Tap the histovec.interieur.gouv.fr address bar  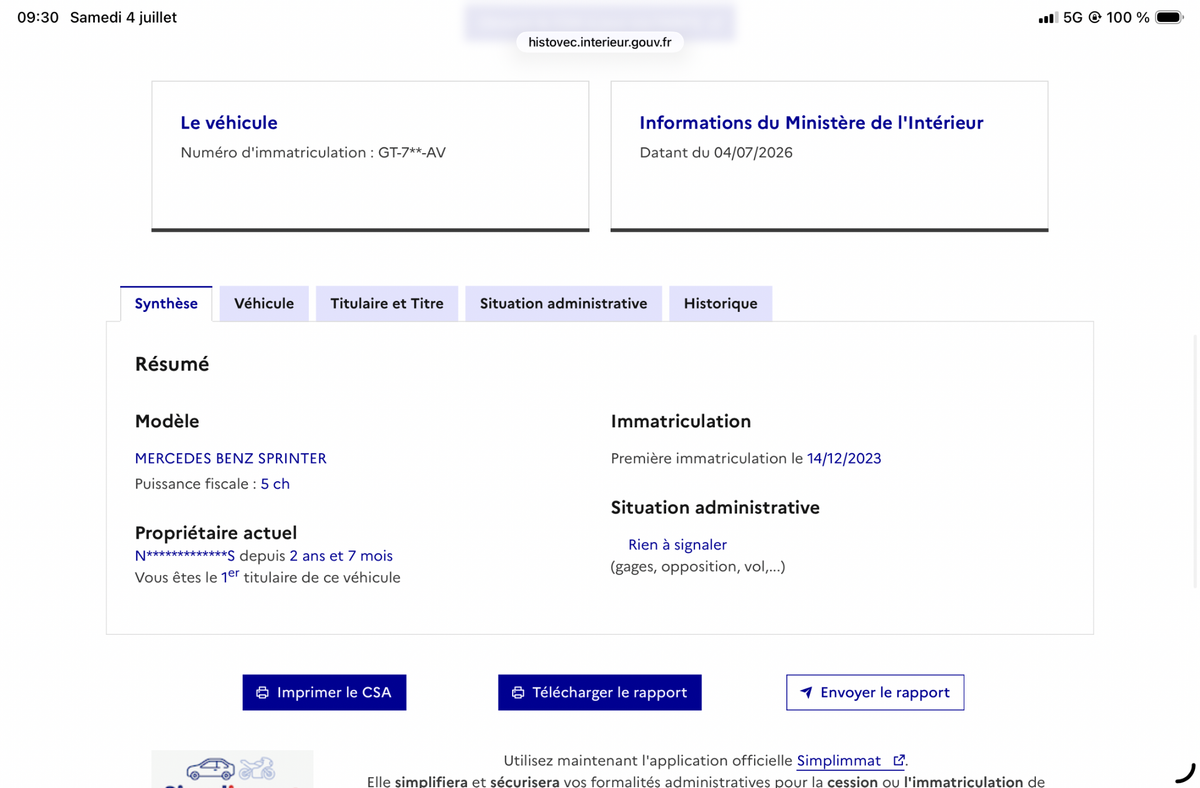[x=600, y=42]
